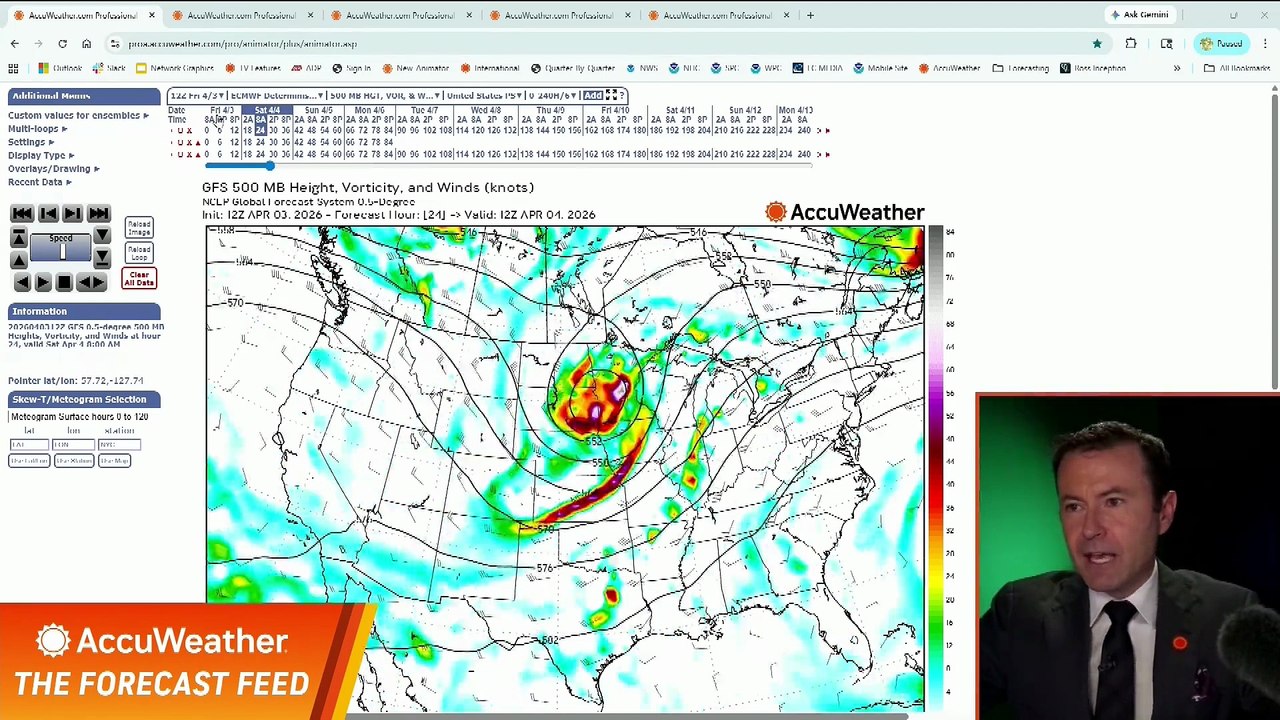Open the Chrome three-dot menu
Viewport: 1280px width, 720px height.
click(1265, 43)
